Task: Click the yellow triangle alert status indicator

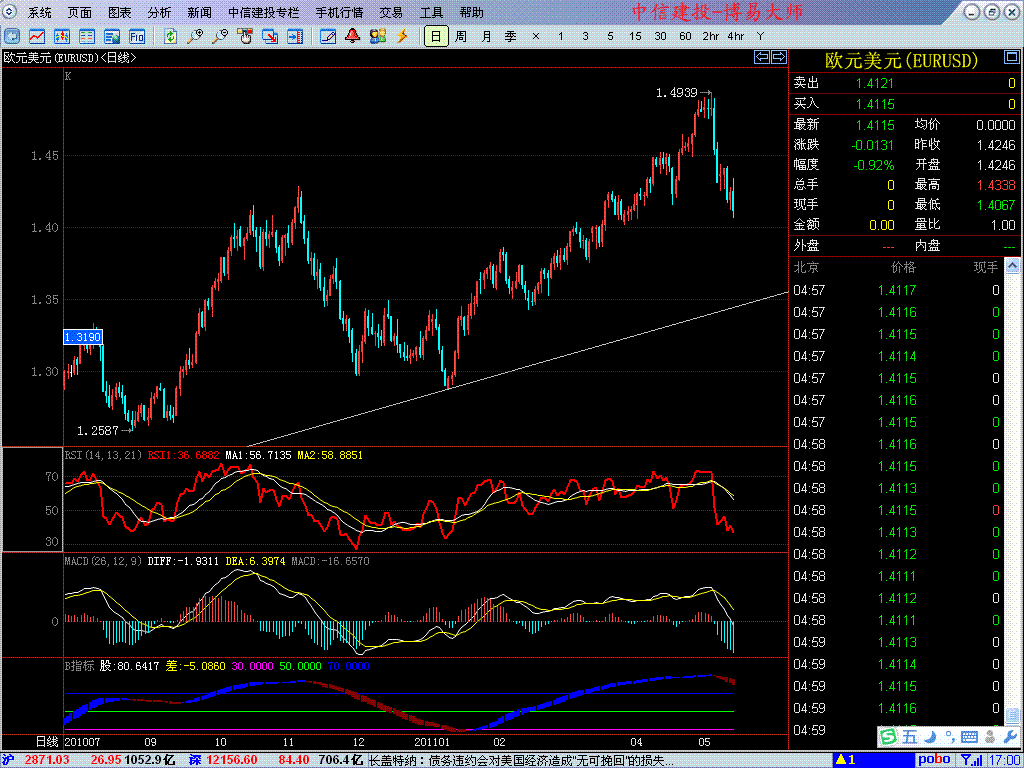Action: pos(841,760)
